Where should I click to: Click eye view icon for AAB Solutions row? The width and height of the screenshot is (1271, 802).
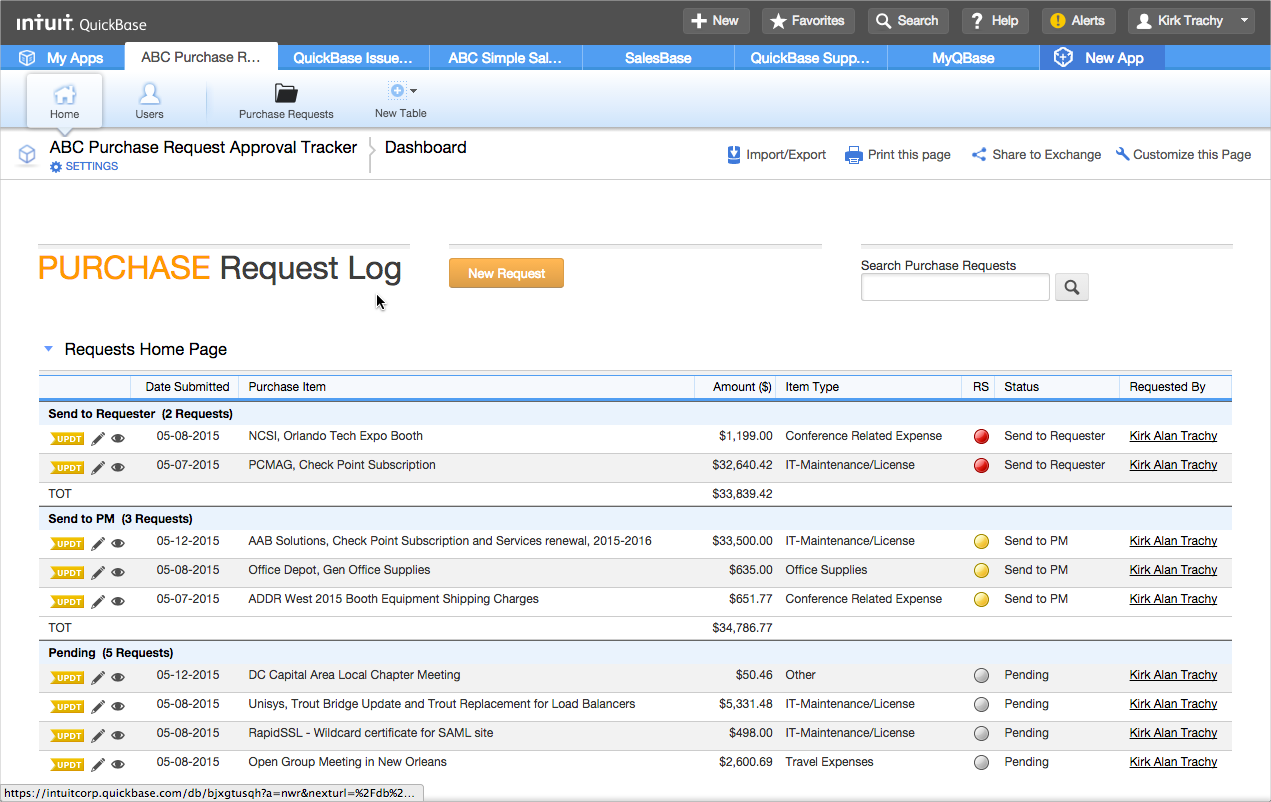[118, 543]
